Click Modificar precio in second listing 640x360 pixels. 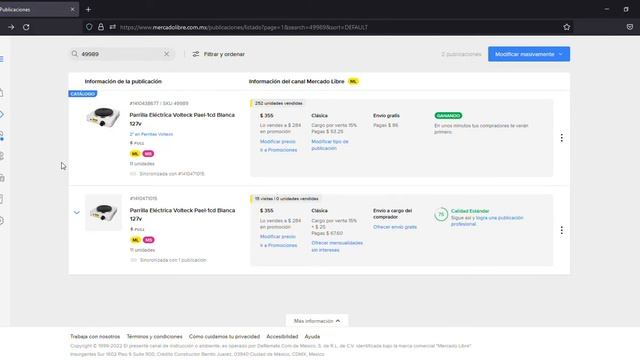point(278,236)
